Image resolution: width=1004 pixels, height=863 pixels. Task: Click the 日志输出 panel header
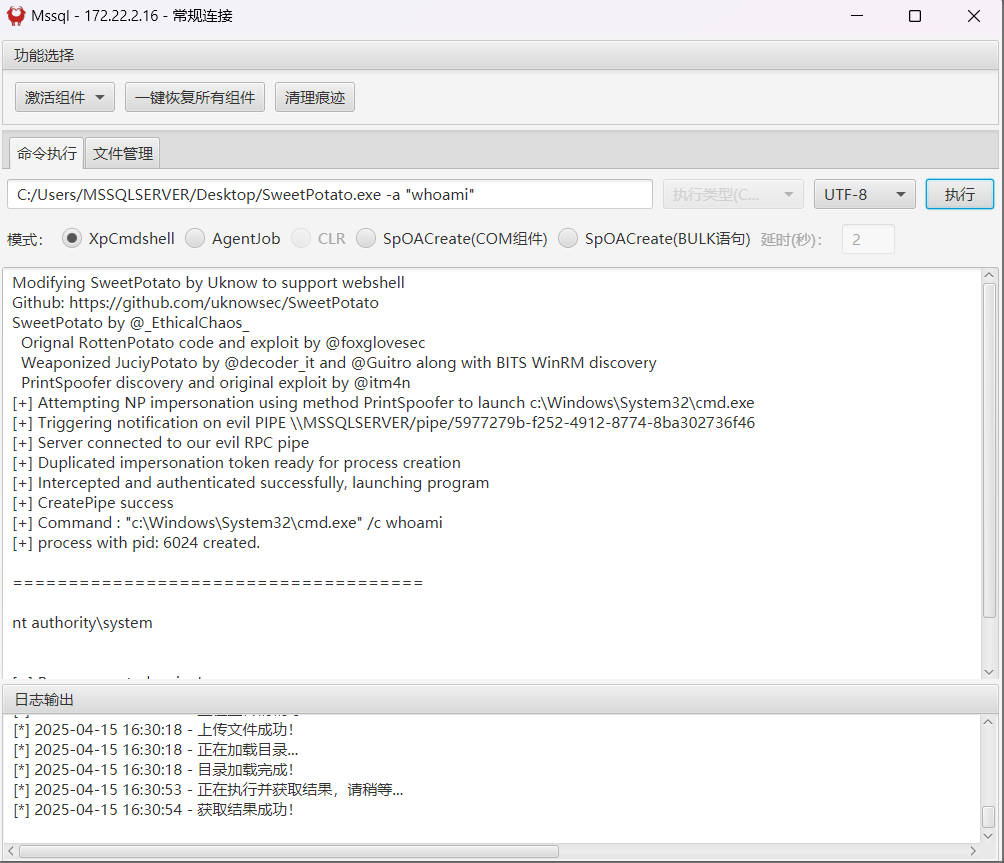pyautogui.click(x=500, y=699)
